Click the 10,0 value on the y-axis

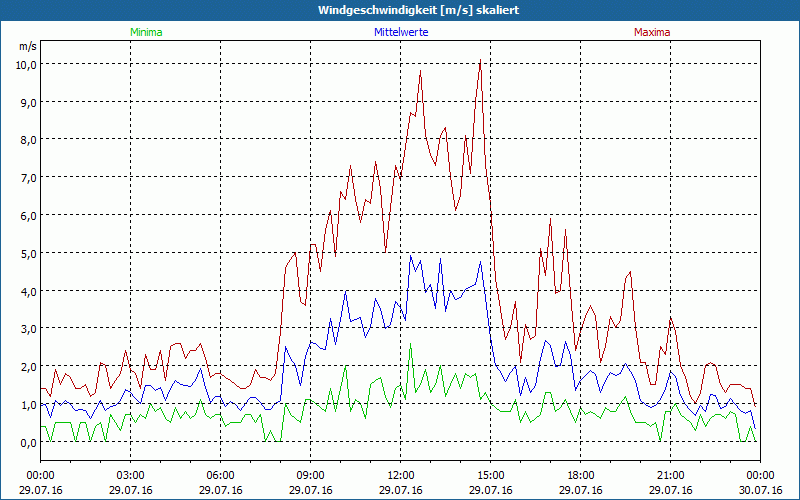pos(24,64)
